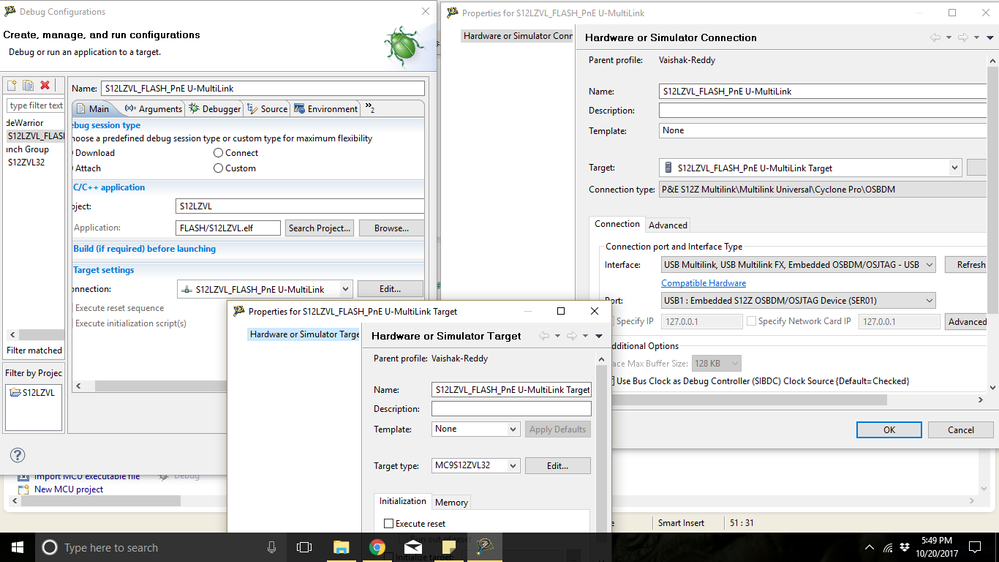Switch to the Debugger tab
Image resolution: width=999 pixels, height=562 pixels.
(215, 109)
